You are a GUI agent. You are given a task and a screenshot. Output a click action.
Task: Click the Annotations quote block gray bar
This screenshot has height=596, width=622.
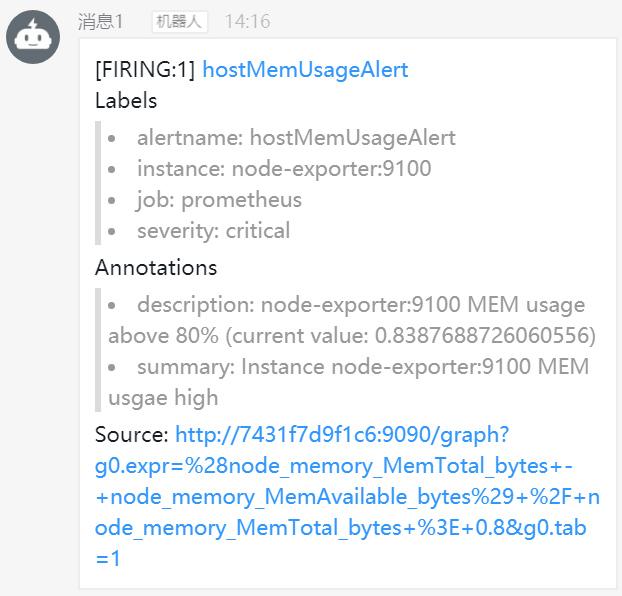click(x=98, y=350)
